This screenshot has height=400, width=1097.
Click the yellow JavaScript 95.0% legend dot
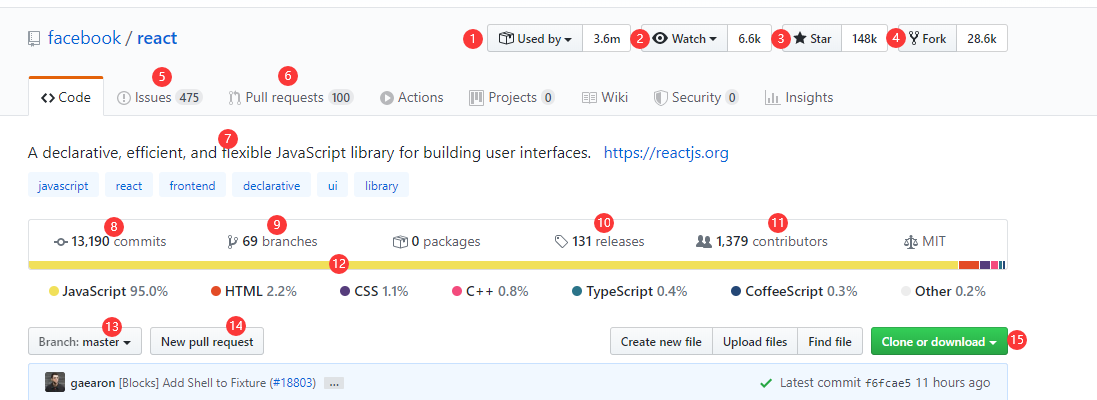point(53,292)
